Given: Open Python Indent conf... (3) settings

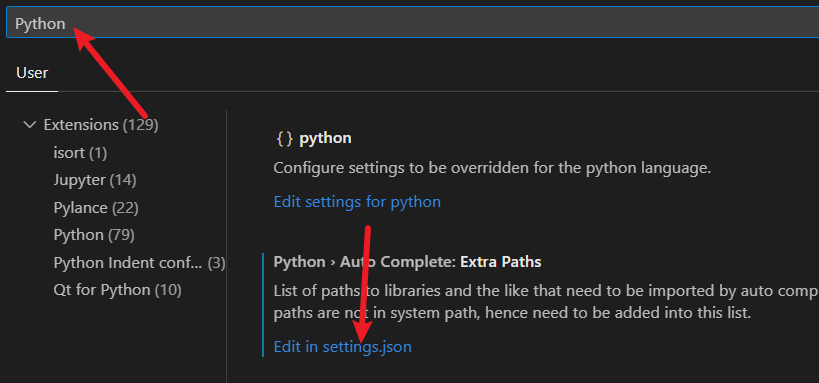Looking at the screenshot, I should [x=139, y=263].
